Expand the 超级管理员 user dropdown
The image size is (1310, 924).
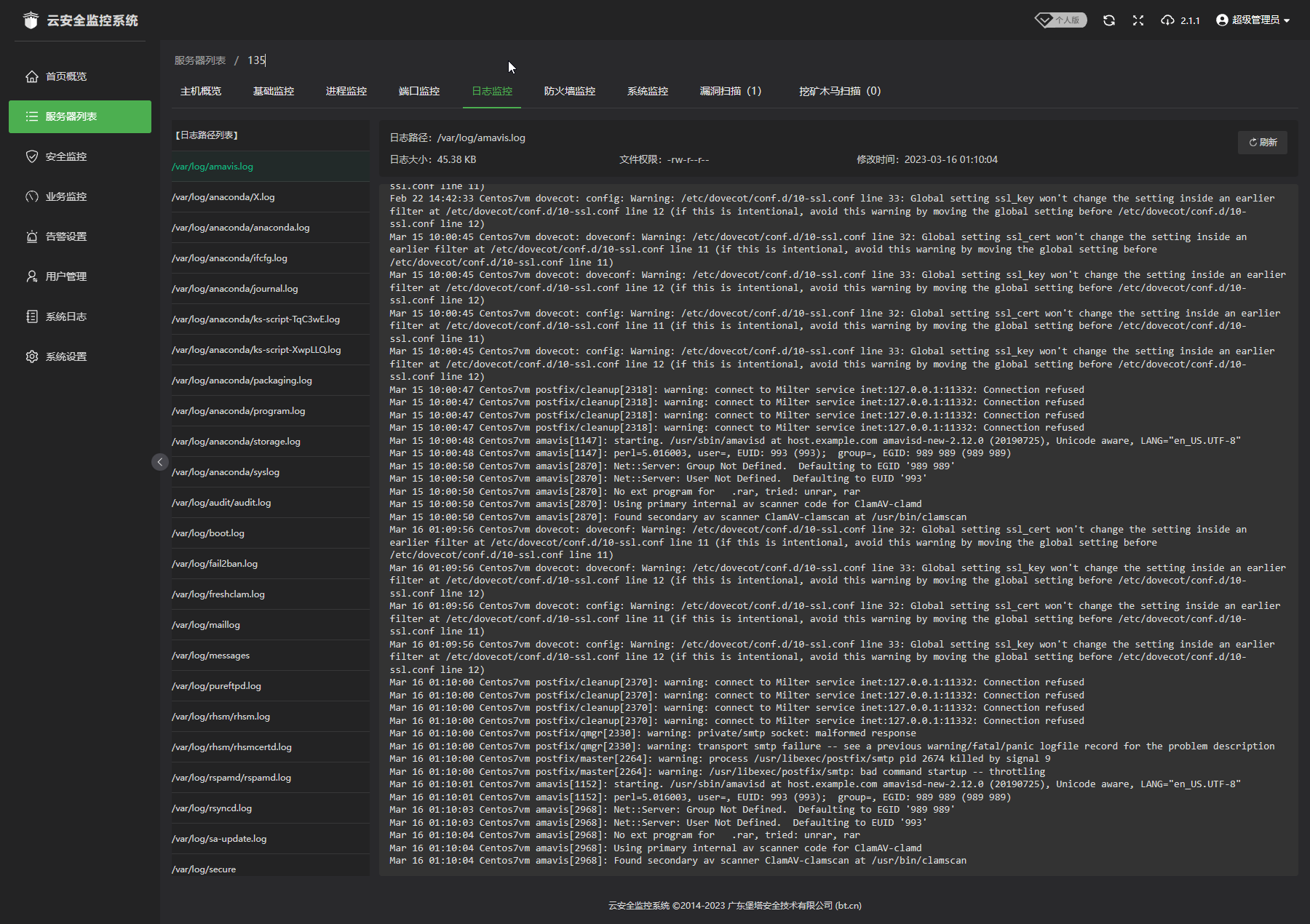(1253, 20)
